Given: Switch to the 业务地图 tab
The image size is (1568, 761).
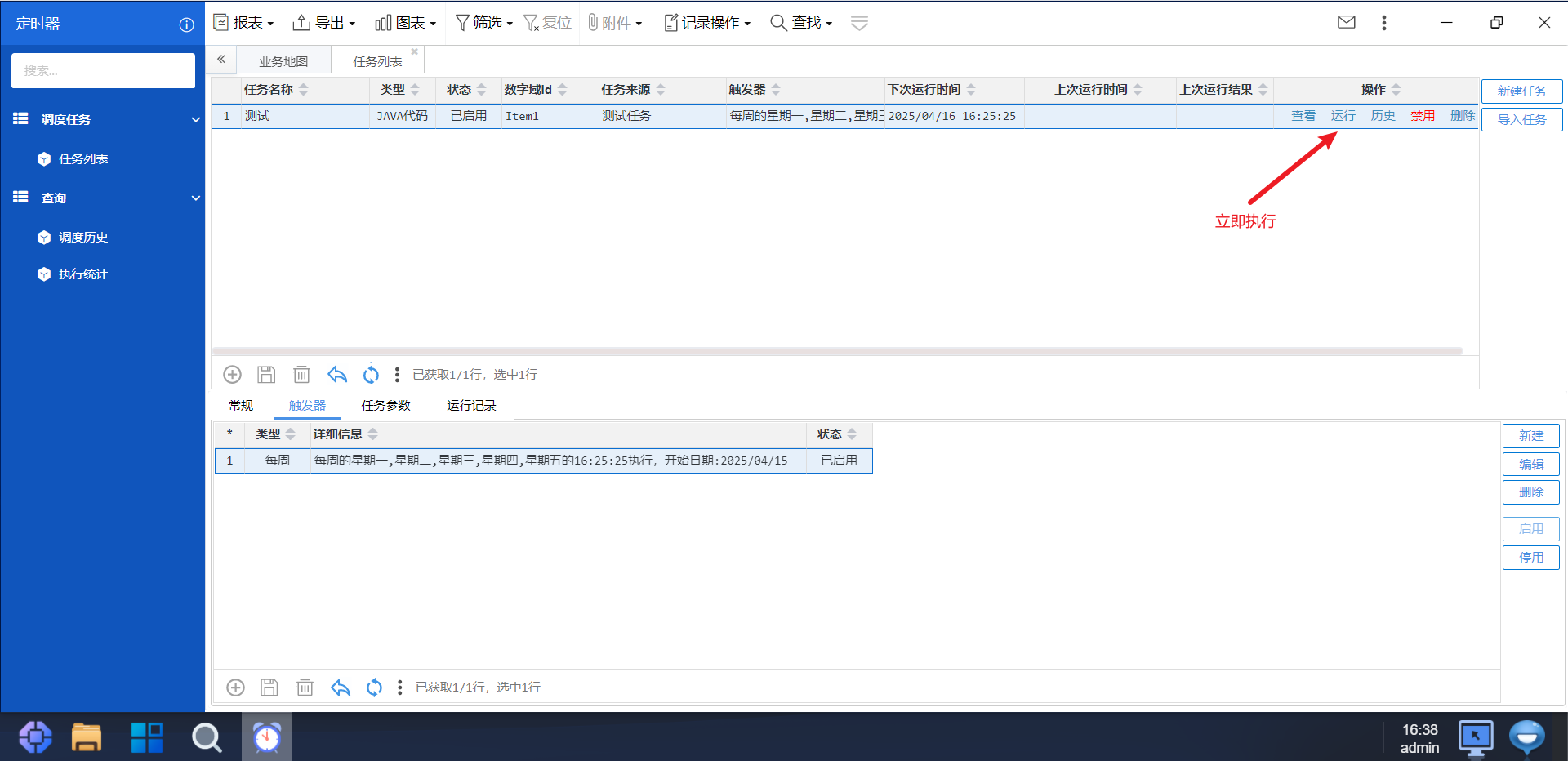Looking at the screenshot, I should point(283,61).
